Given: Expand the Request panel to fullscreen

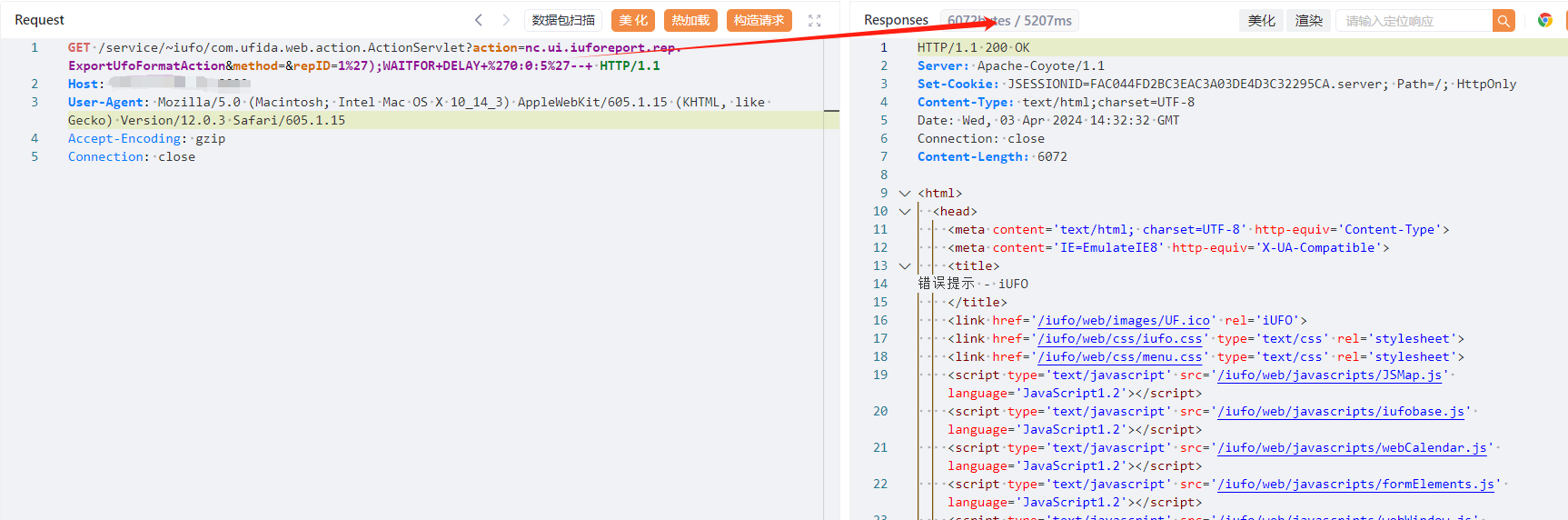Looking at the screenshot, I should point(815,20).
